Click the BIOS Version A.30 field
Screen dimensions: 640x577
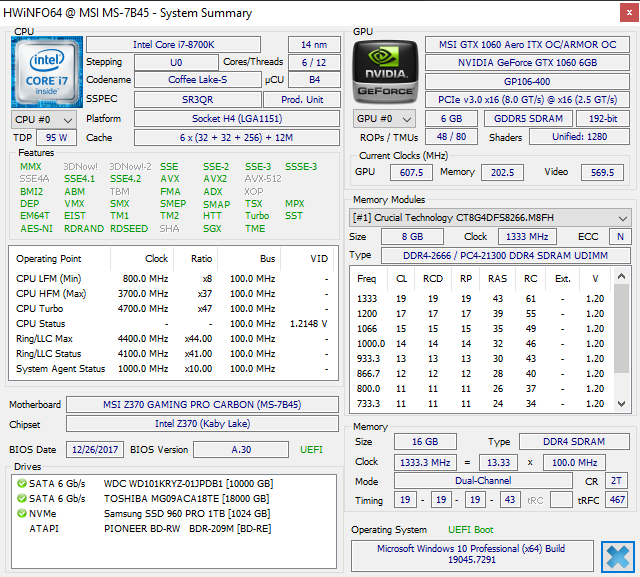coord(241,450)
